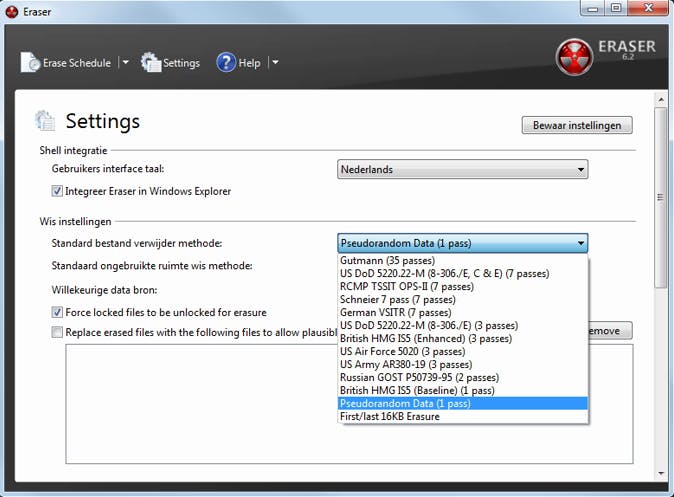
Task: Click the scrollbar down arrow
Action: click(x=661, y=473)
